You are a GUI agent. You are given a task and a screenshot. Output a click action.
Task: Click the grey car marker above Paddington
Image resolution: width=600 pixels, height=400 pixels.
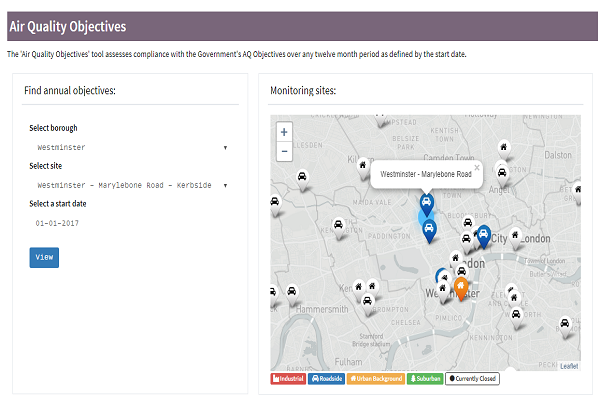click(x=340, y=228)
